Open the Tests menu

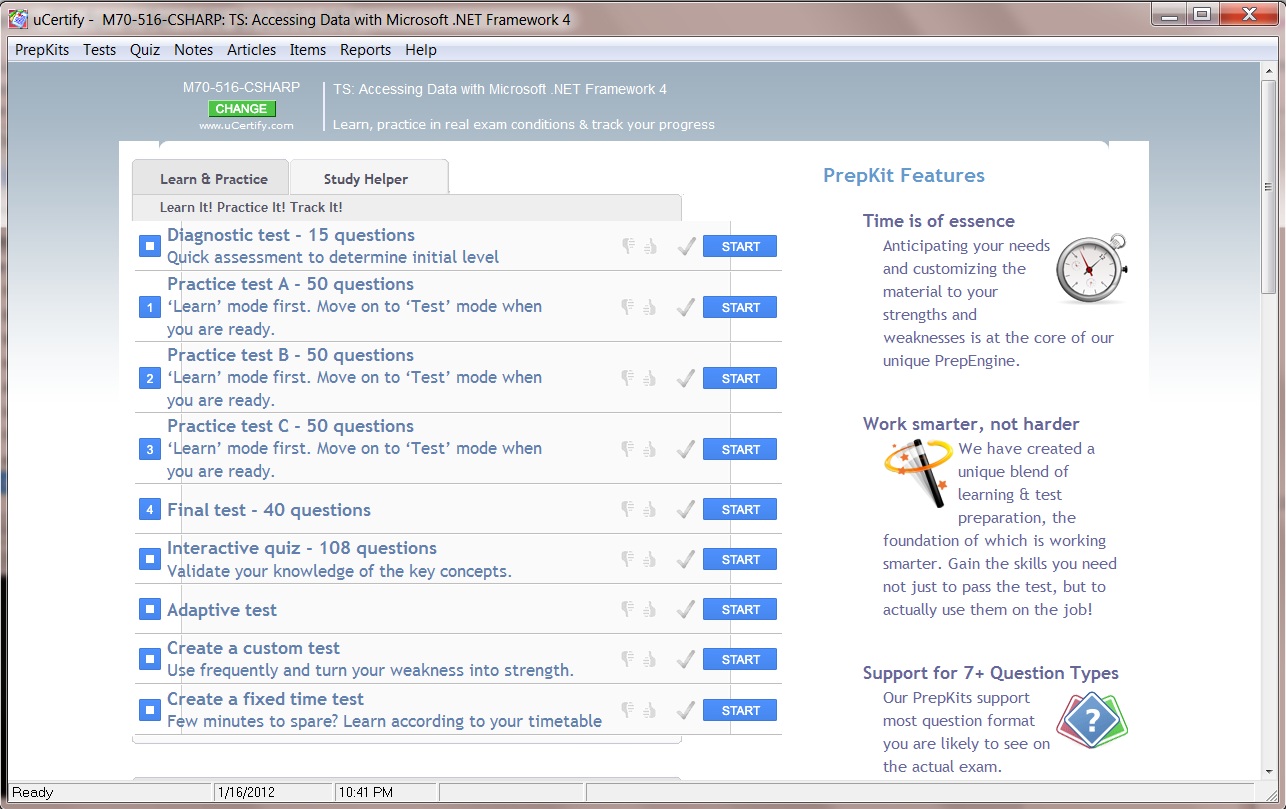click(x=99, y=49)
